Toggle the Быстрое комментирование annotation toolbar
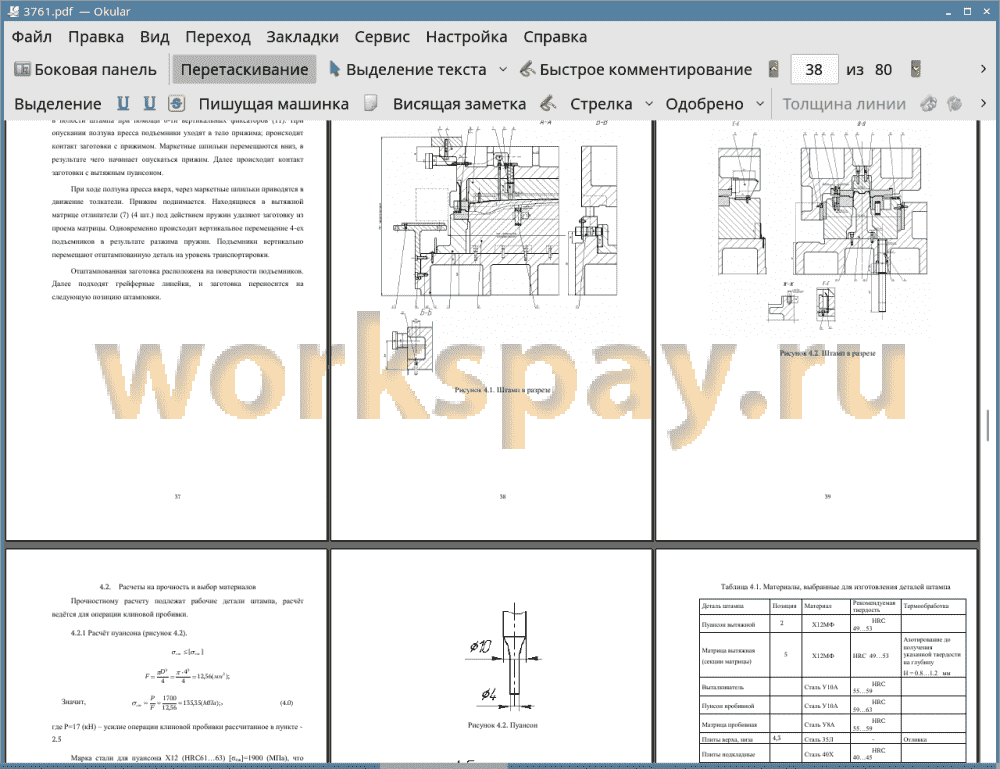This screenshot has height=769, width=1000. pyautogui.click(x=636, y=70)
